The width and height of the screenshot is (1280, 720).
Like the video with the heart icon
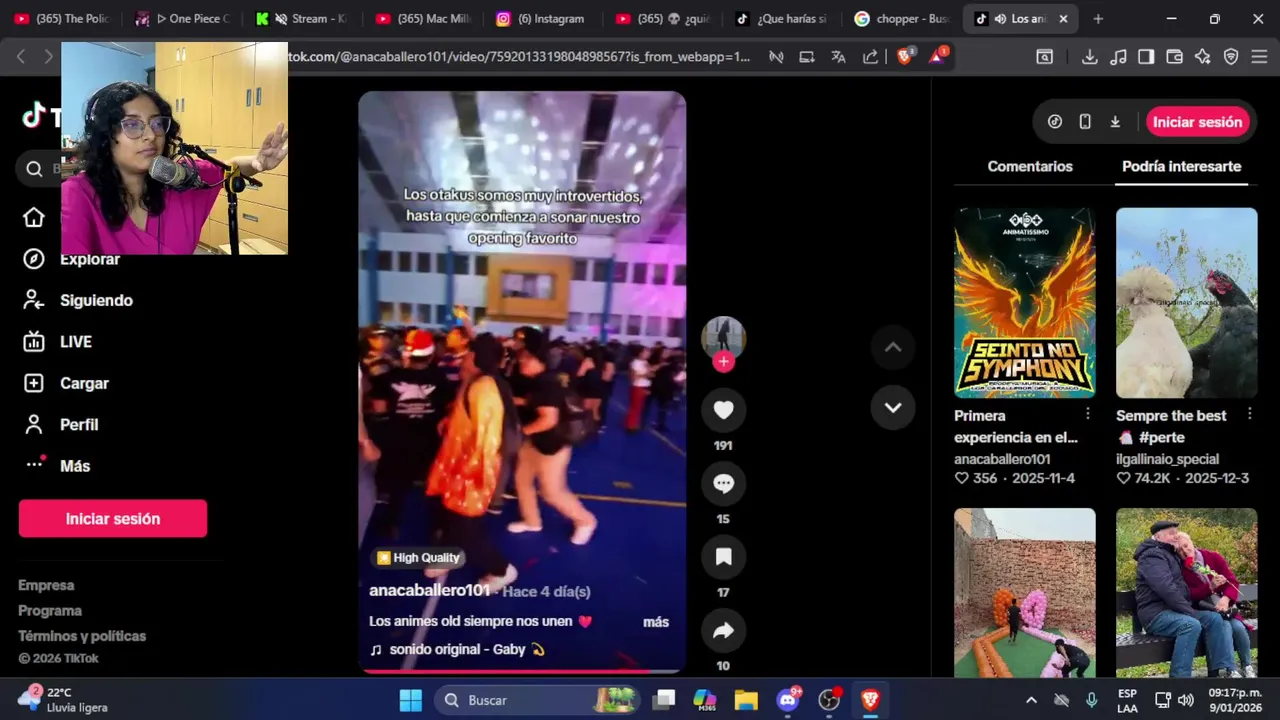coord(723,410)
